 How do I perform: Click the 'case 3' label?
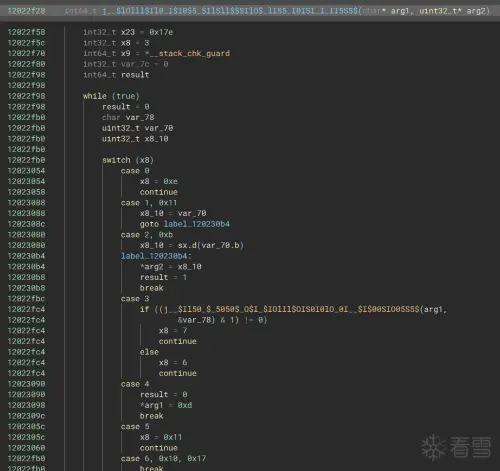coord(135,299)
